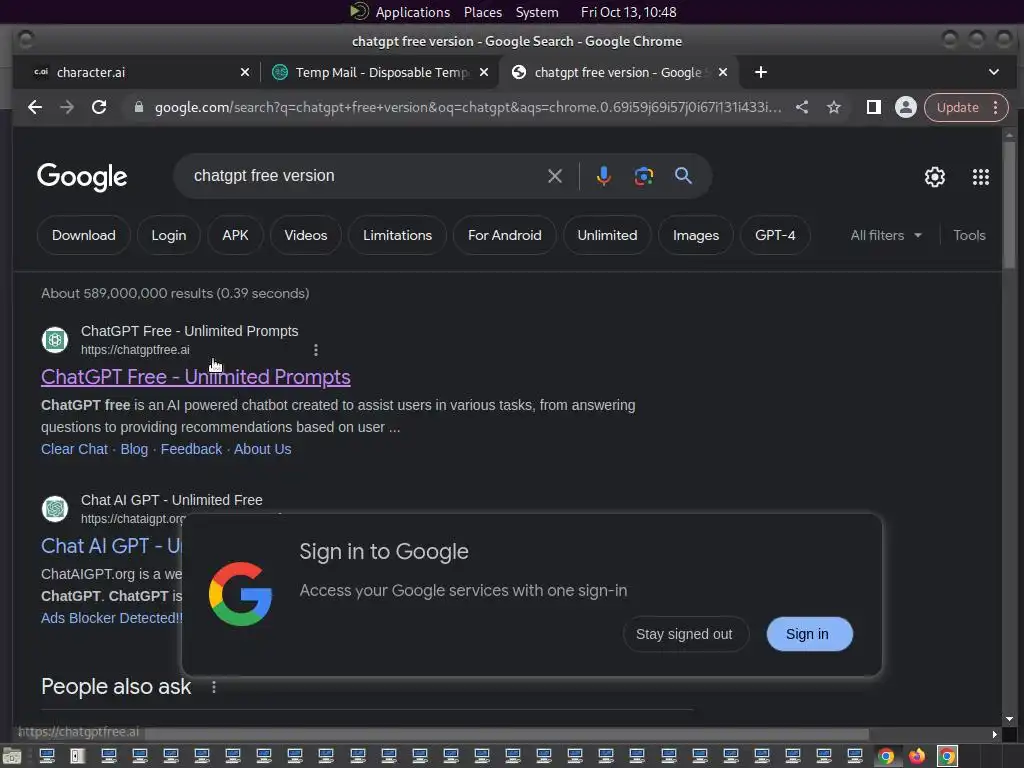Screen dimensions: 1024x768
Task: Click the clock showing Fri Oct 13, 10:48
Action: (x=628, y=12)
